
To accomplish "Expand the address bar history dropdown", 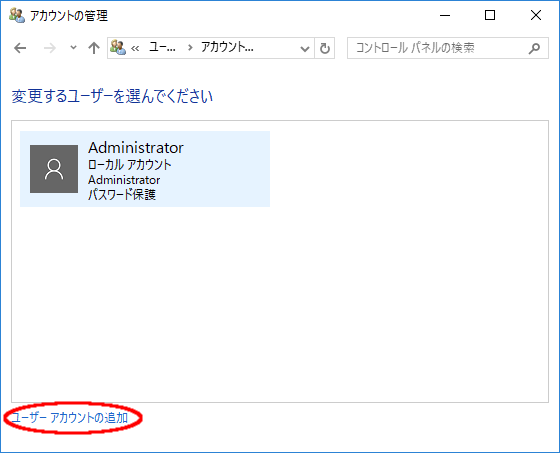I will 305,48.
